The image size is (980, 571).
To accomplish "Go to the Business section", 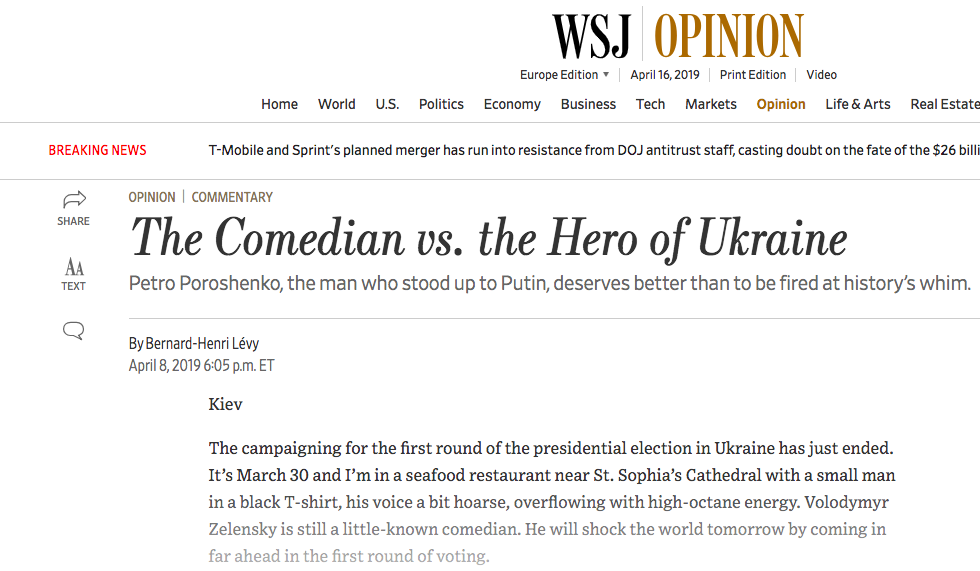I will click(x=588, y=104).
